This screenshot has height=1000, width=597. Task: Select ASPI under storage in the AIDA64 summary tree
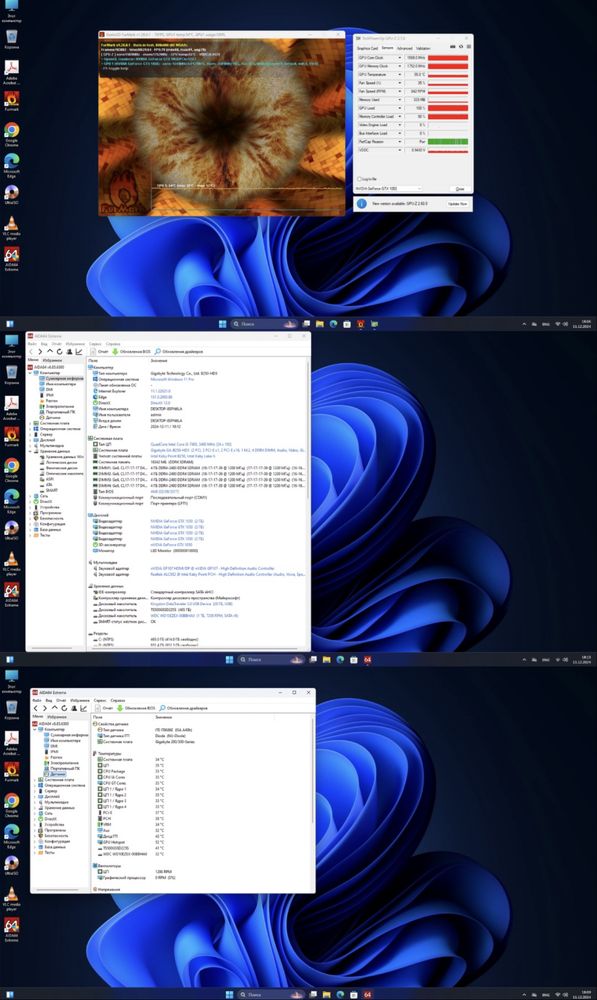50,479
